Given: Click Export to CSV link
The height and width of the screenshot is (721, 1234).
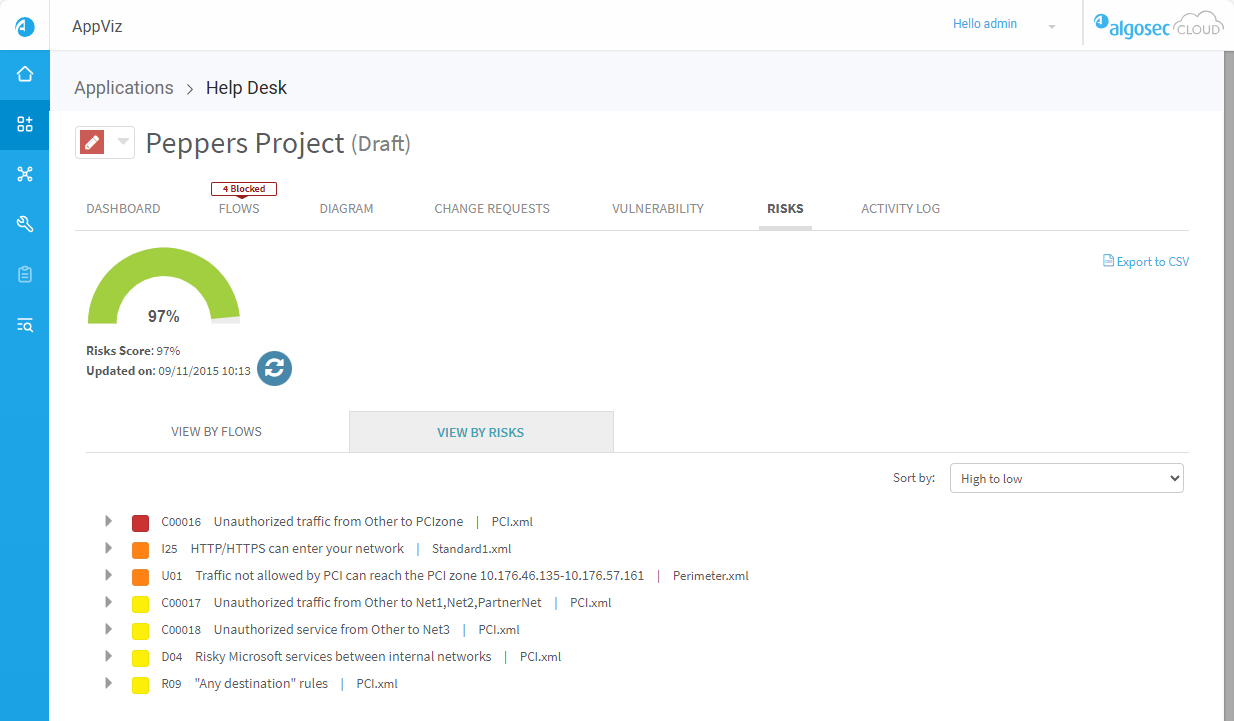Looking at the screenshot, I should coord(1146,262).
